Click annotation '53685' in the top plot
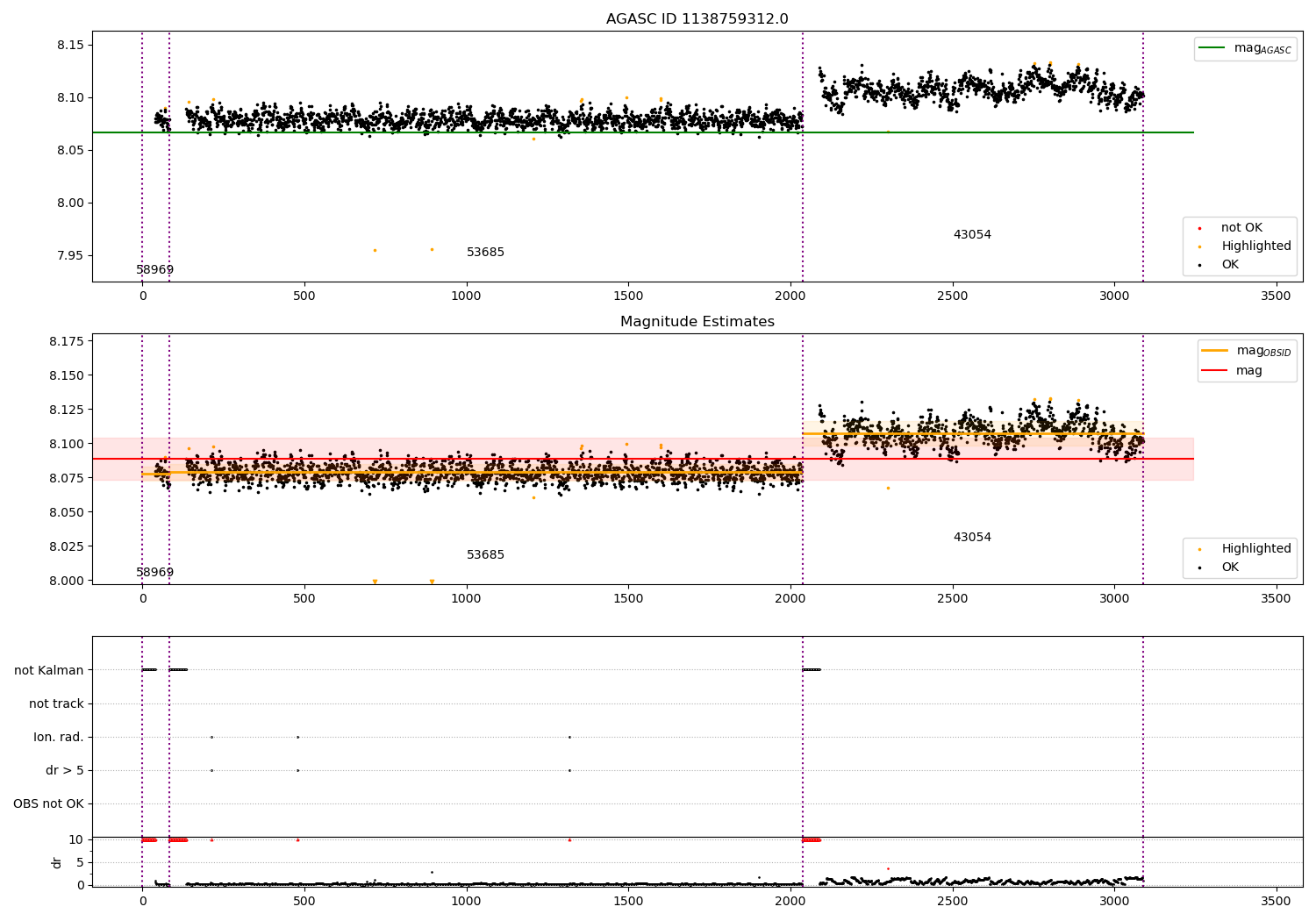The width and height of the screenshot is (1316, 921). coord(485,253)
